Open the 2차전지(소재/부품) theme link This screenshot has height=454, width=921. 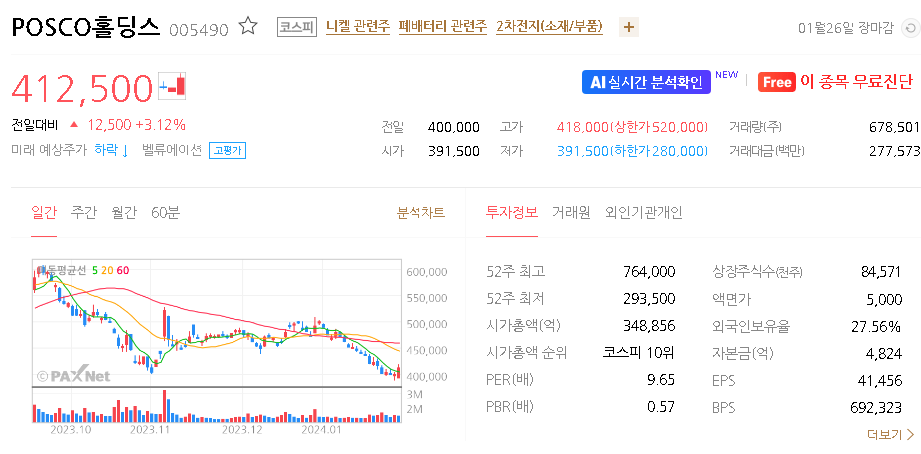pyautogui.click(x=549, y=26)
